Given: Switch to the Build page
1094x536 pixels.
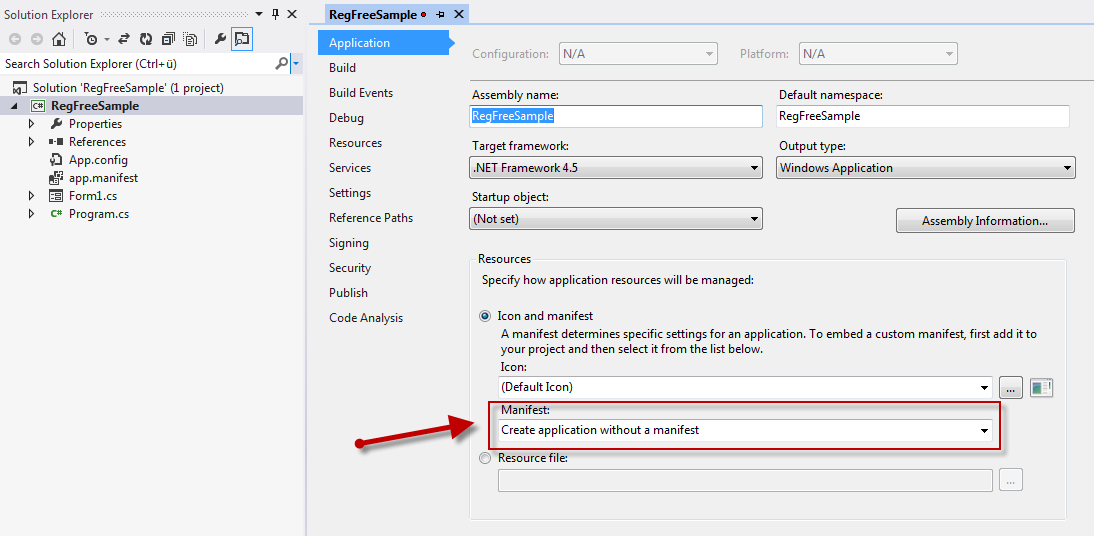Looking at the screenshot, I should [x=343, y=68].
